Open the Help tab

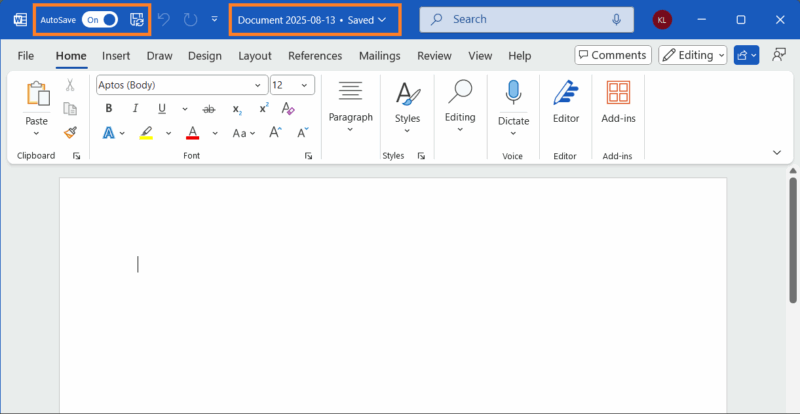click(x=519, y=56)
